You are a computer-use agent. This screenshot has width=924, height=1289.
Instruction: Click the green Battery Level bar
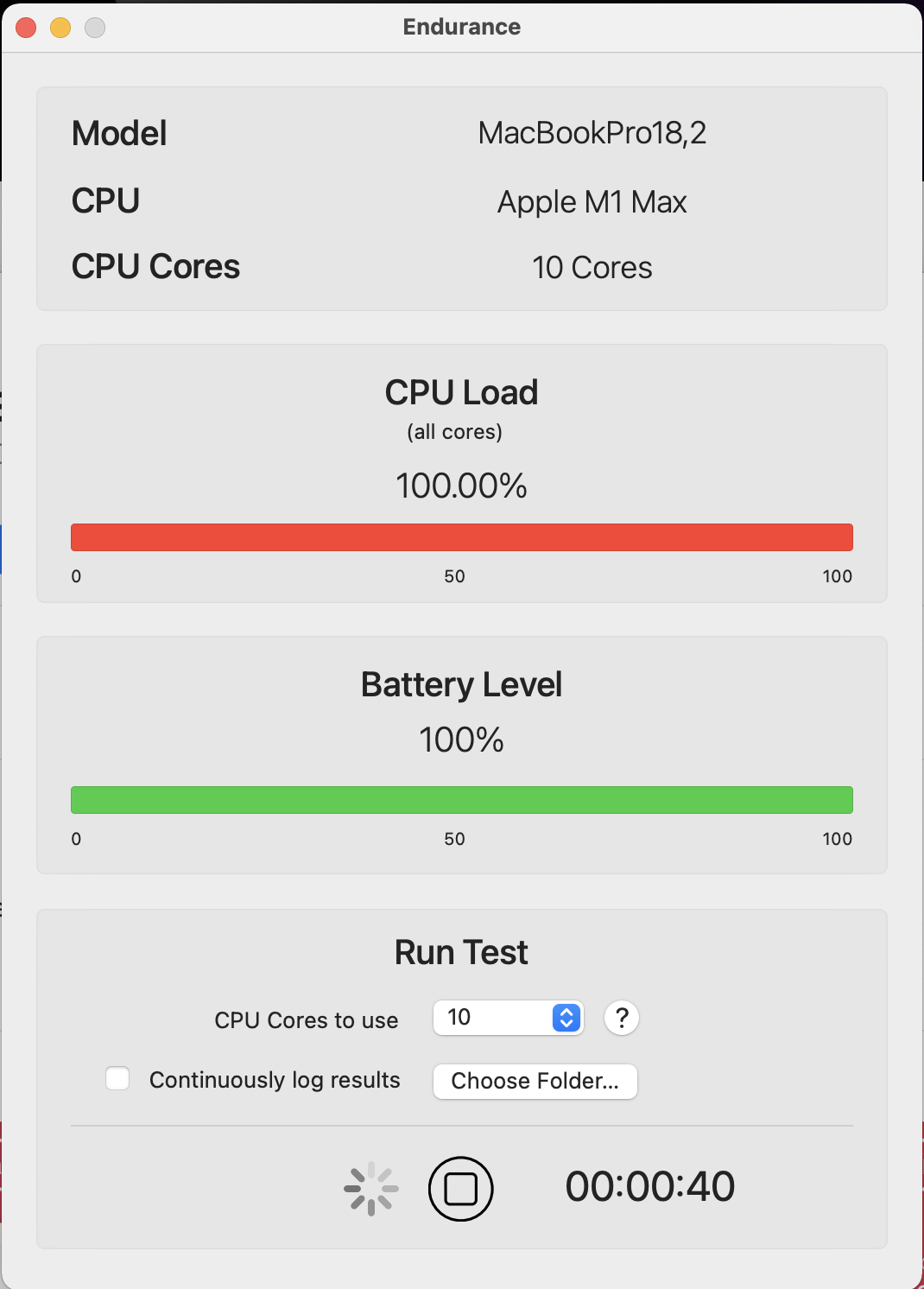click(x=462, y=800)
